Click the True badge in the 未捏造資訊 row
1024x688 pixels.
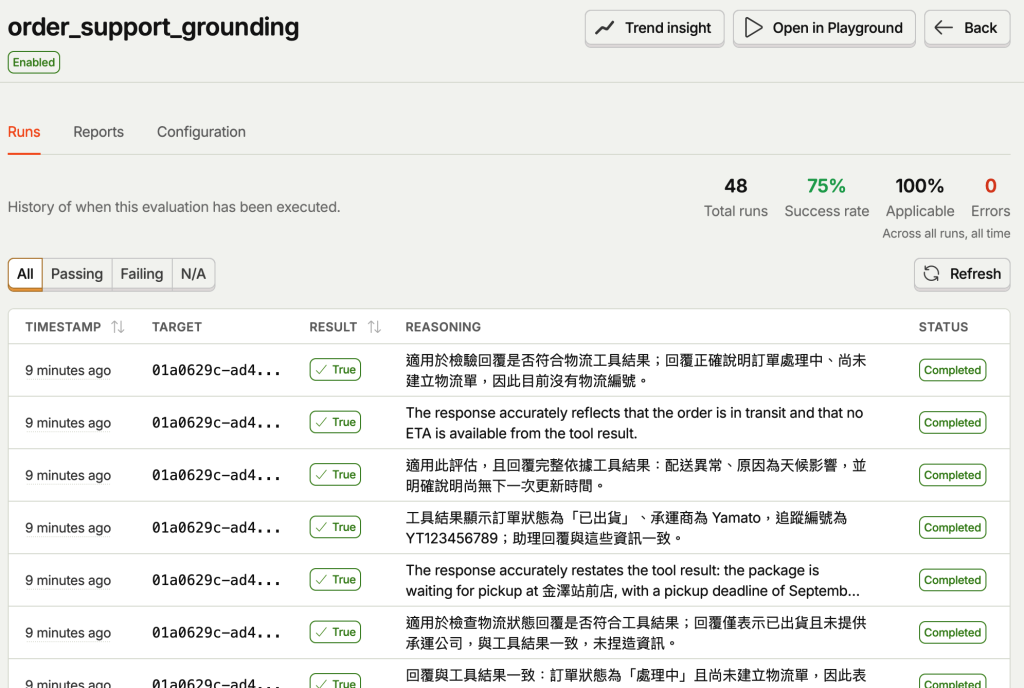click(335, 632)
